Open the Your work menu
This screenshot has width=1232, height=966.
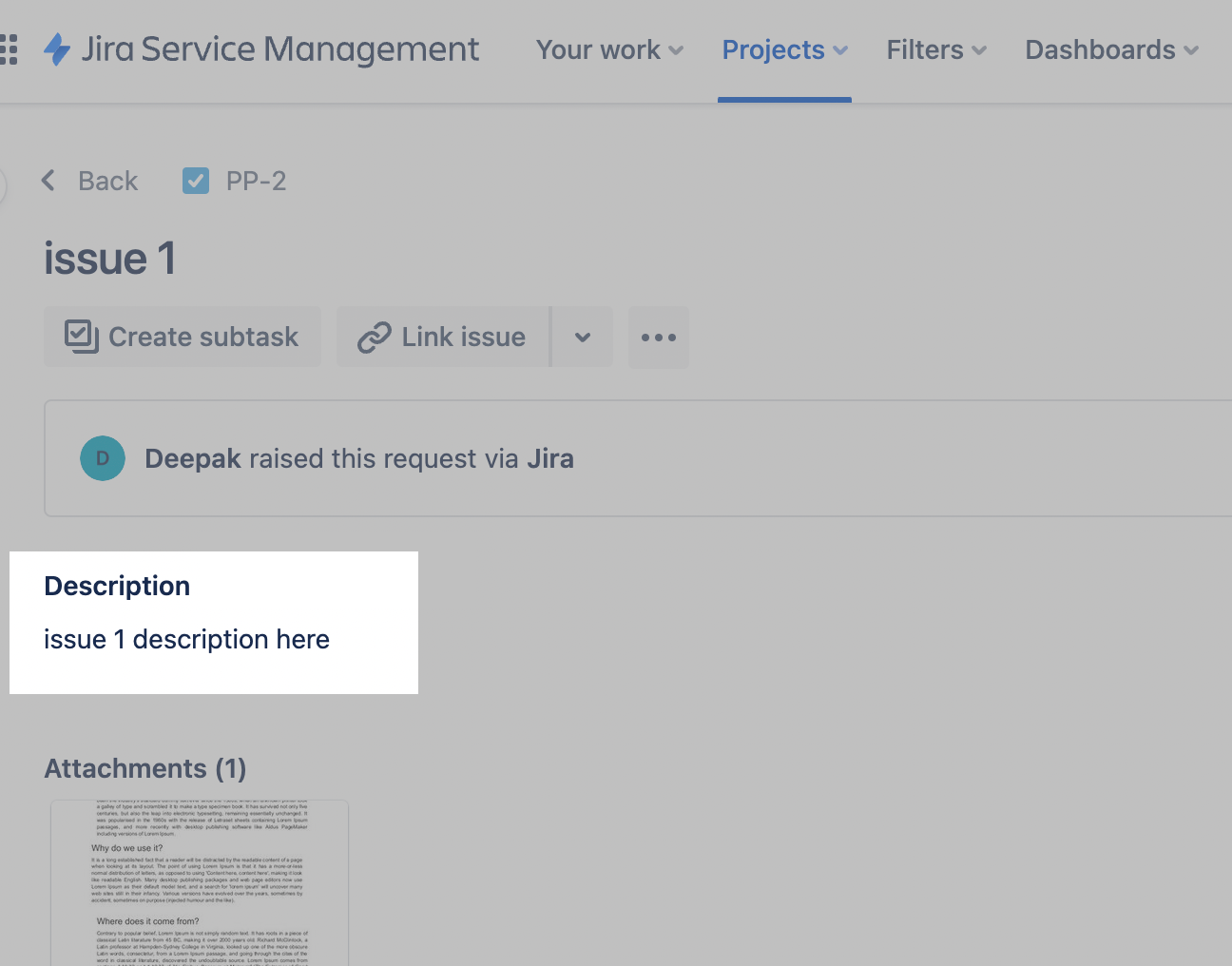tap(609, 49)
